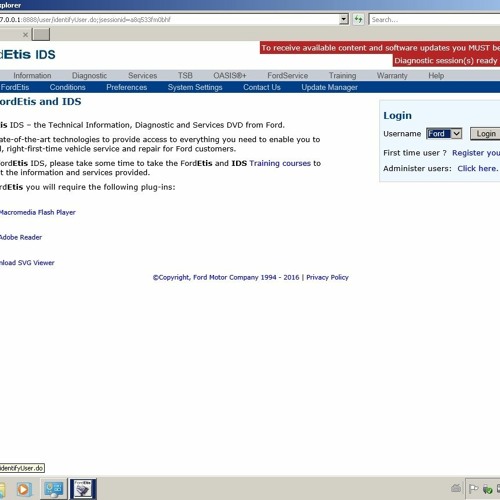Switch to the FordEtis IDS taskbar window
The height and width of the screenshot is (500, 500).
tap(83, 489)
